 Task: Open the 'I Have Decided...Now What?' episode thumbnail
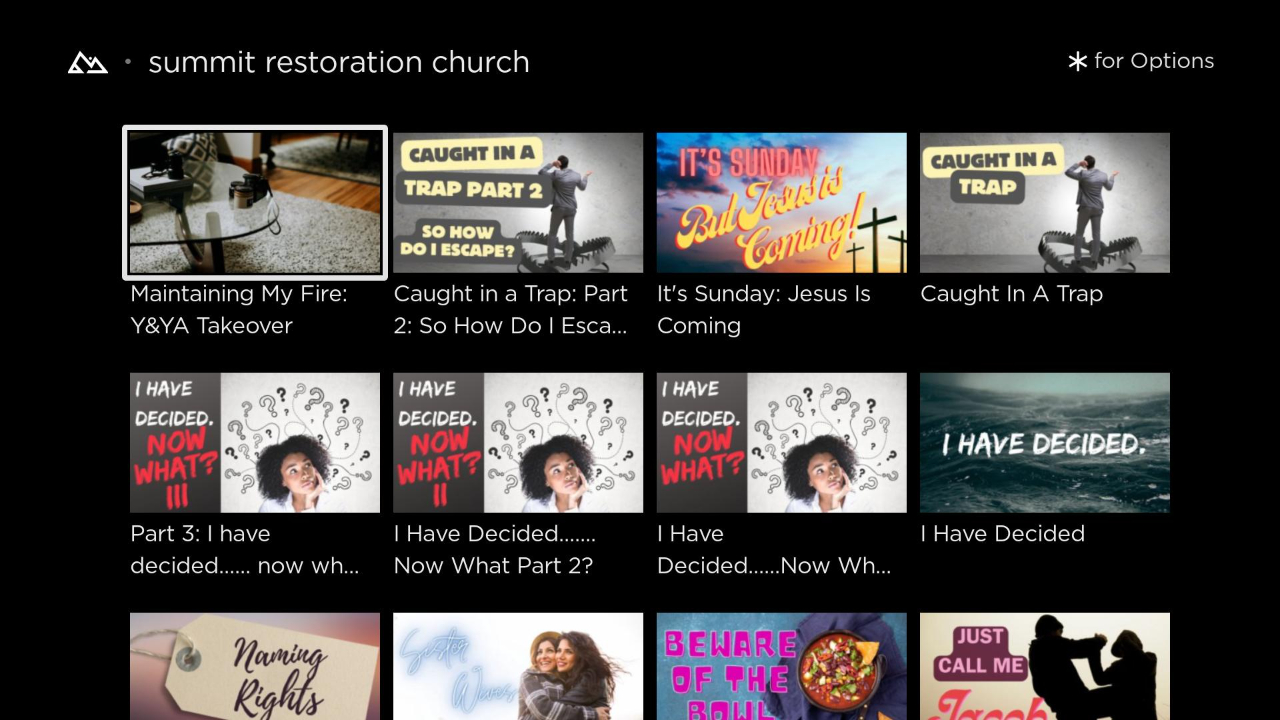781,442
